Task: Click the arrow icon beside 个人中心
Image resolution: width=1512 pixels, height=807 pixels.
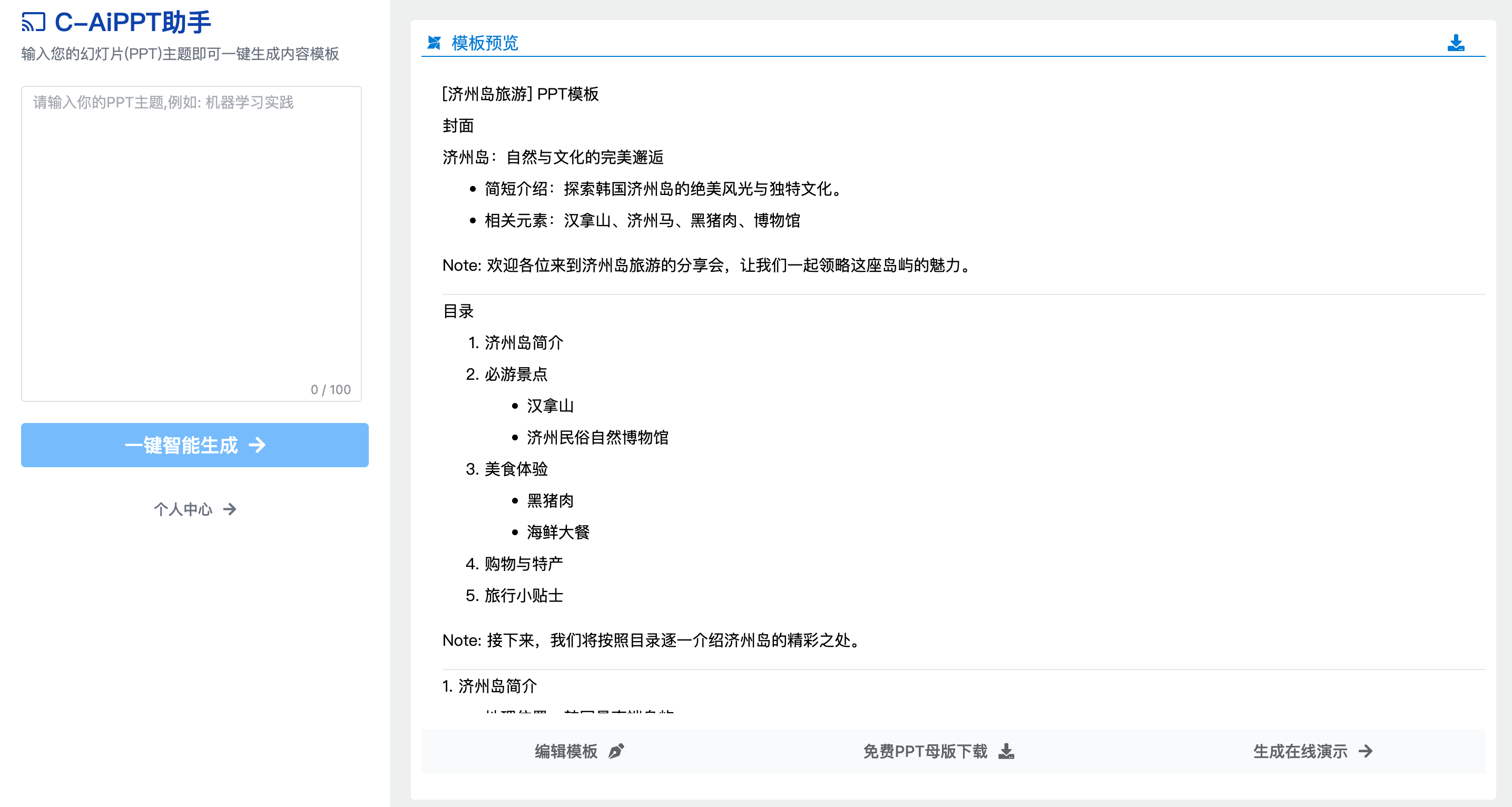Action: 230,509
